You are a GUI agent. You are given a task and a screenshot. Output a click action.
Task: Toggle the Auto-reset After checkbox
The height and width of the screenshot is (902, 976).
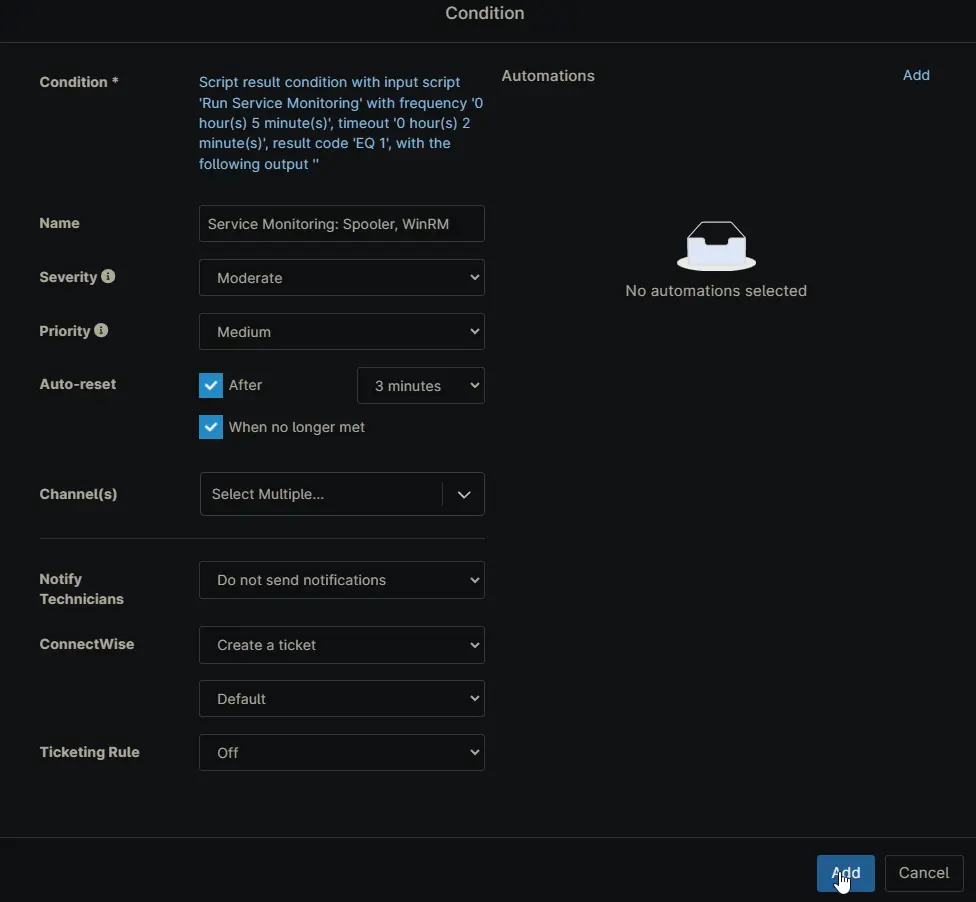click(211, 385)
